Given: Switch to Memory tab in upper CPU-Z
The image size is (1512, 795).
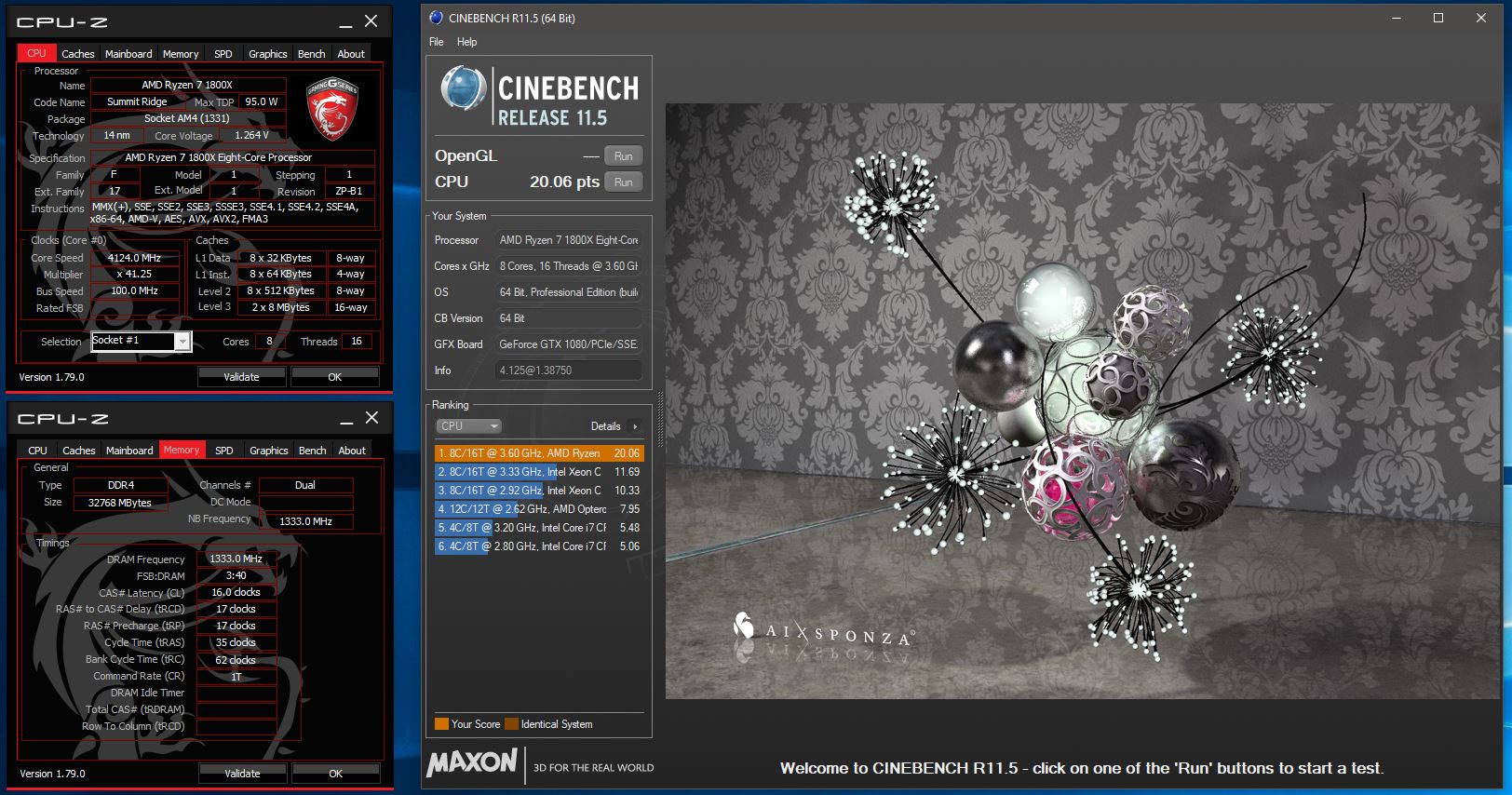Looking at the screenshot, I should pyautogui.click(x=181, y=54).
